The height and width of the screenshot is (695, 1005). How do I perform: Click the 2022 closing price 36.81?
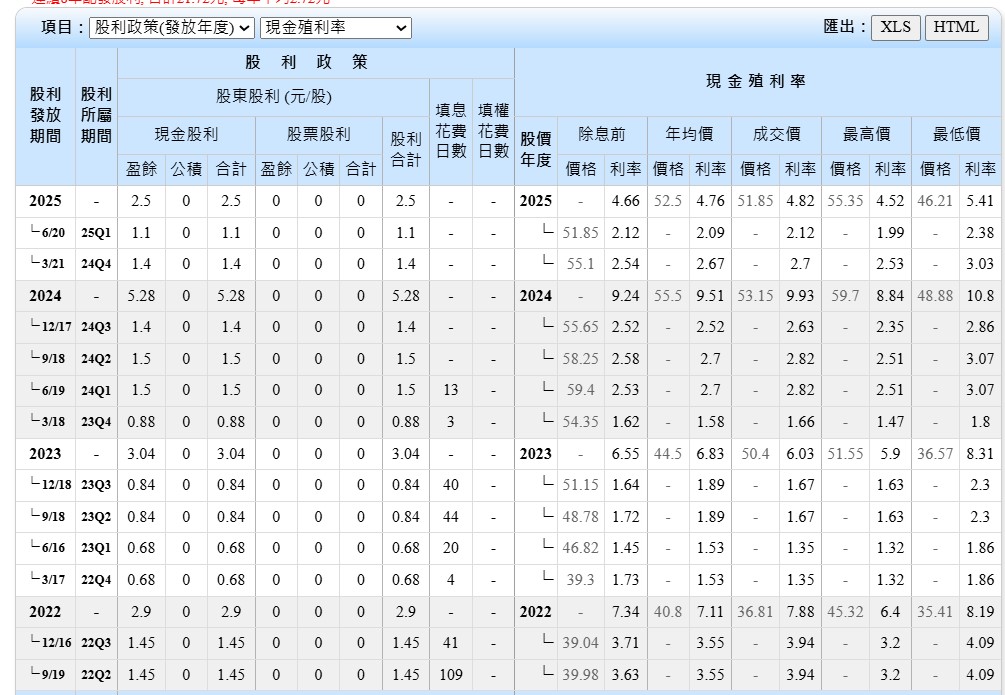[x=756, y=611]
